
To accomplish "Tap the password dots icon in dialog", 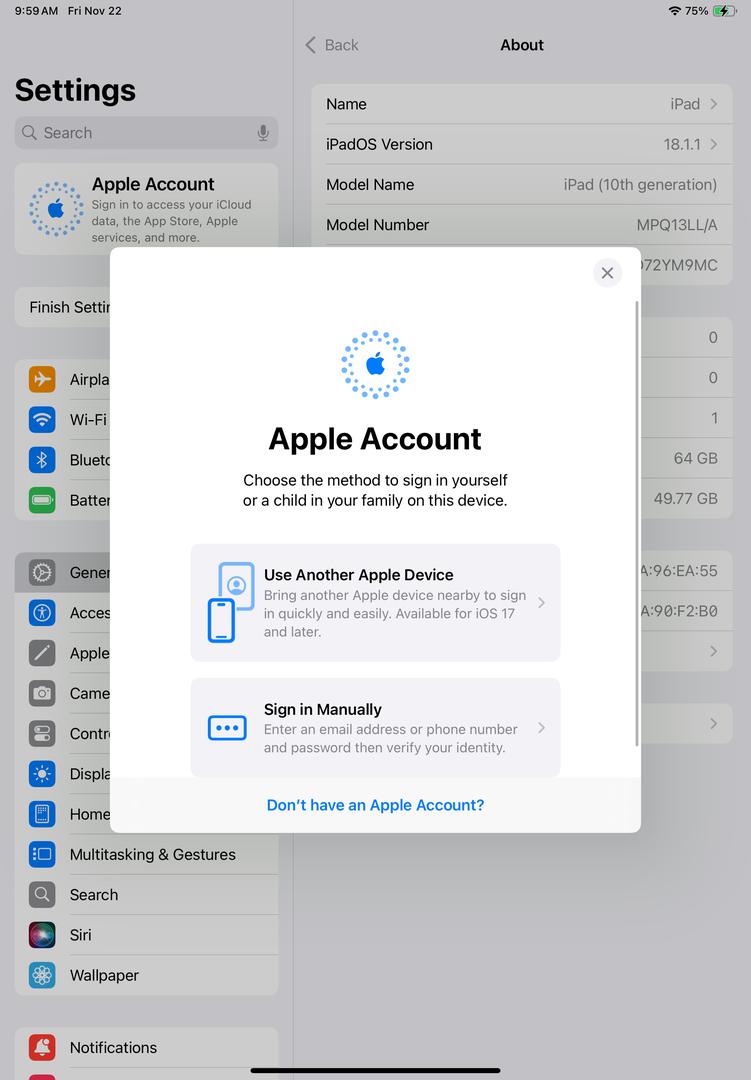I will (227, 727).
